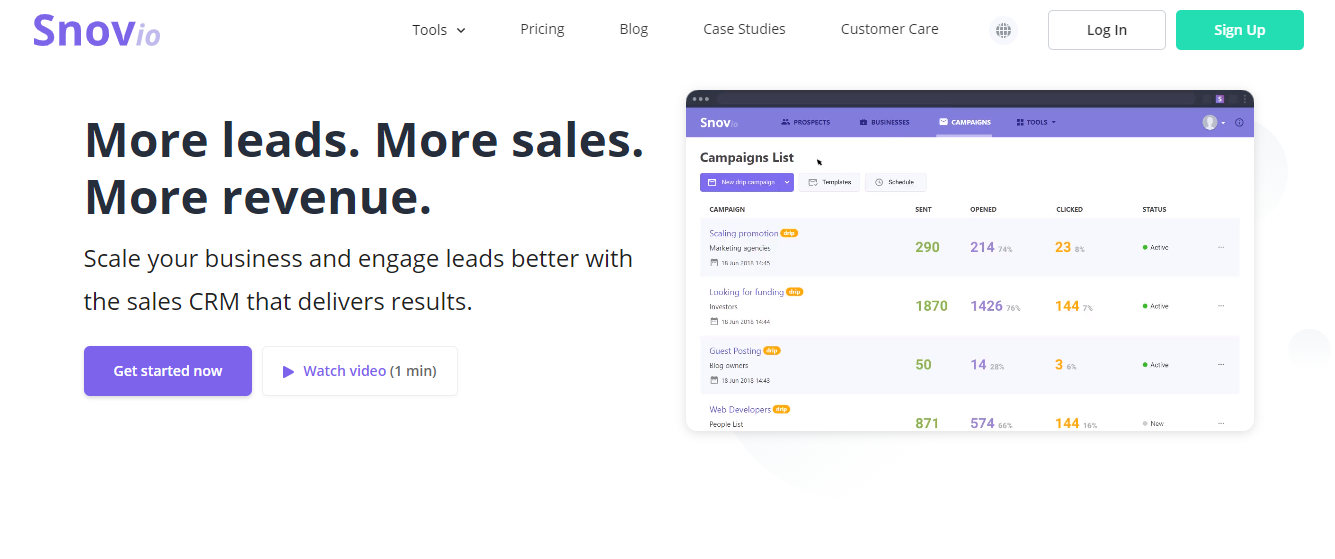Image resolution: width=1335 pixels, height=559 pixels.
Task: Open the Scaling promotion campaign link
Action: pyautogui.click(x=743, y=233)
